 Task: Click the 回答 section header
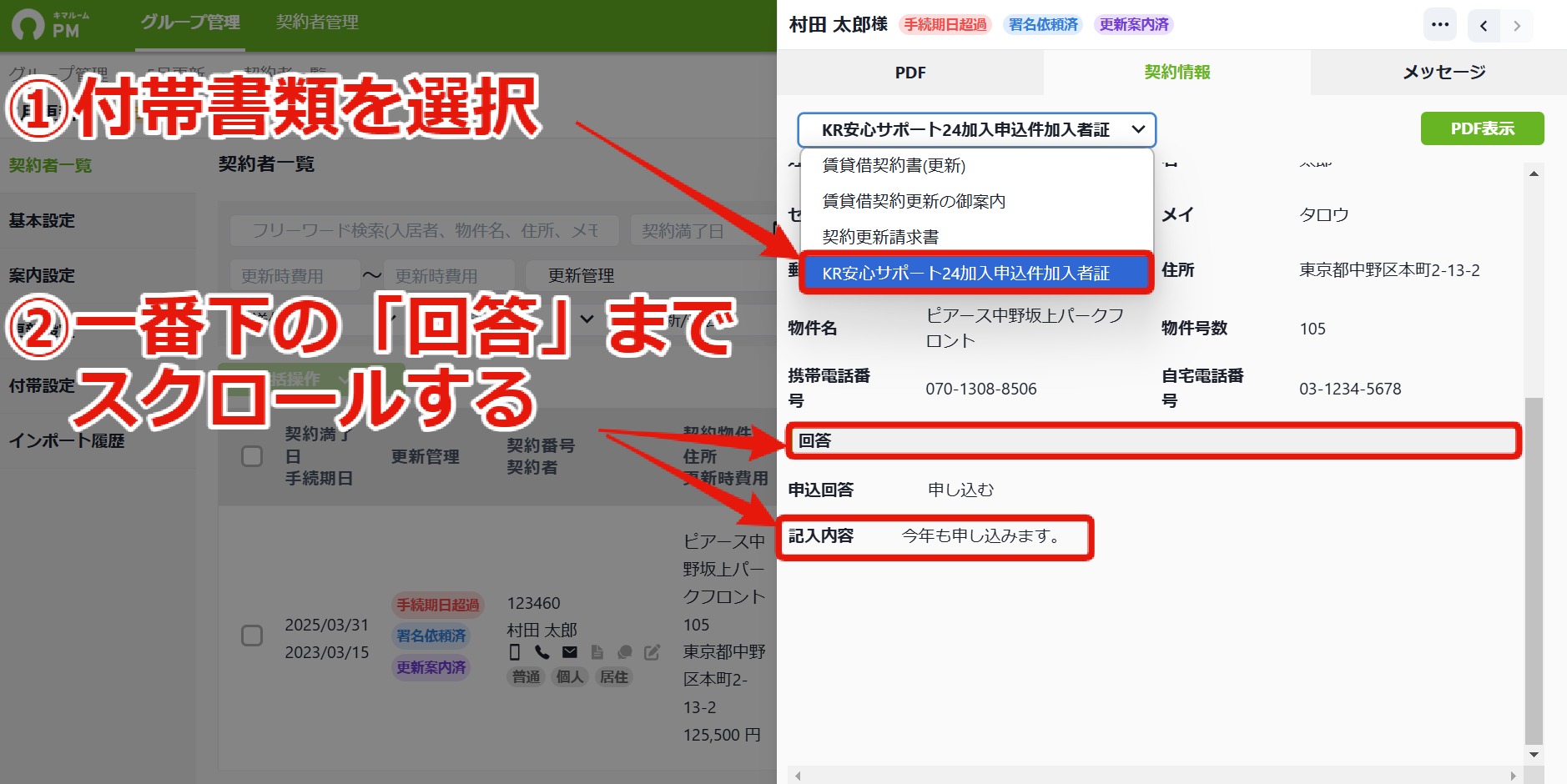pyautogui.click(x=1153, y=440)
